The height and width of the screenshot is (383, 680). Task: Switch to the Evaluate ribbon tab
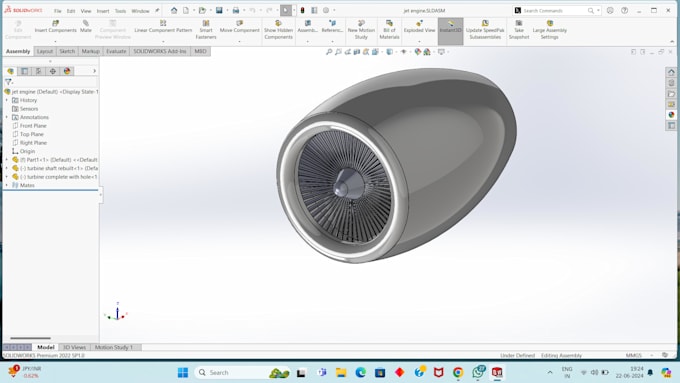click(x=116, y=51)
